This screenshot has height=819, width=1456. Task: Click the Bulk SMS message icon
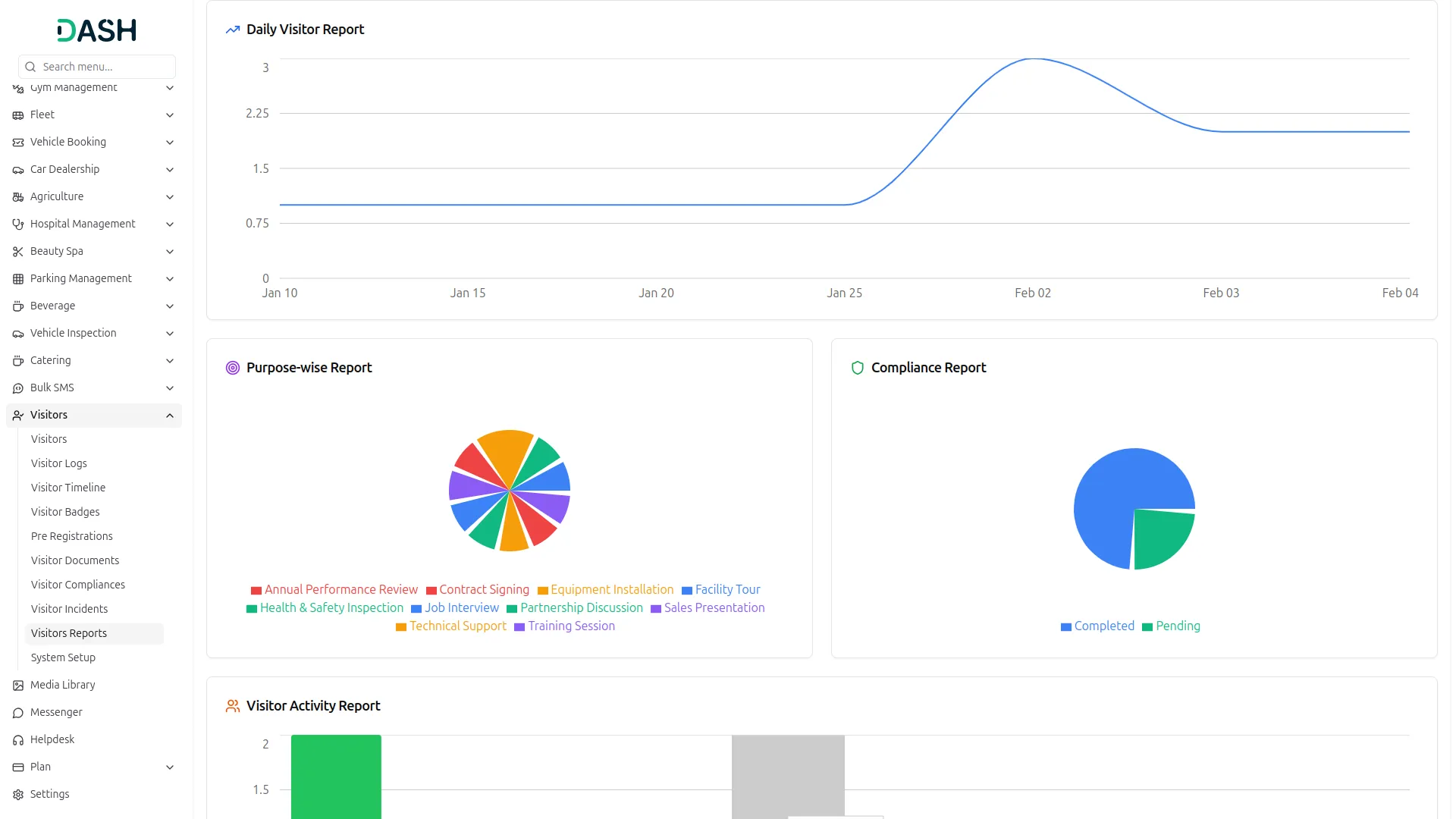[18, 388]
